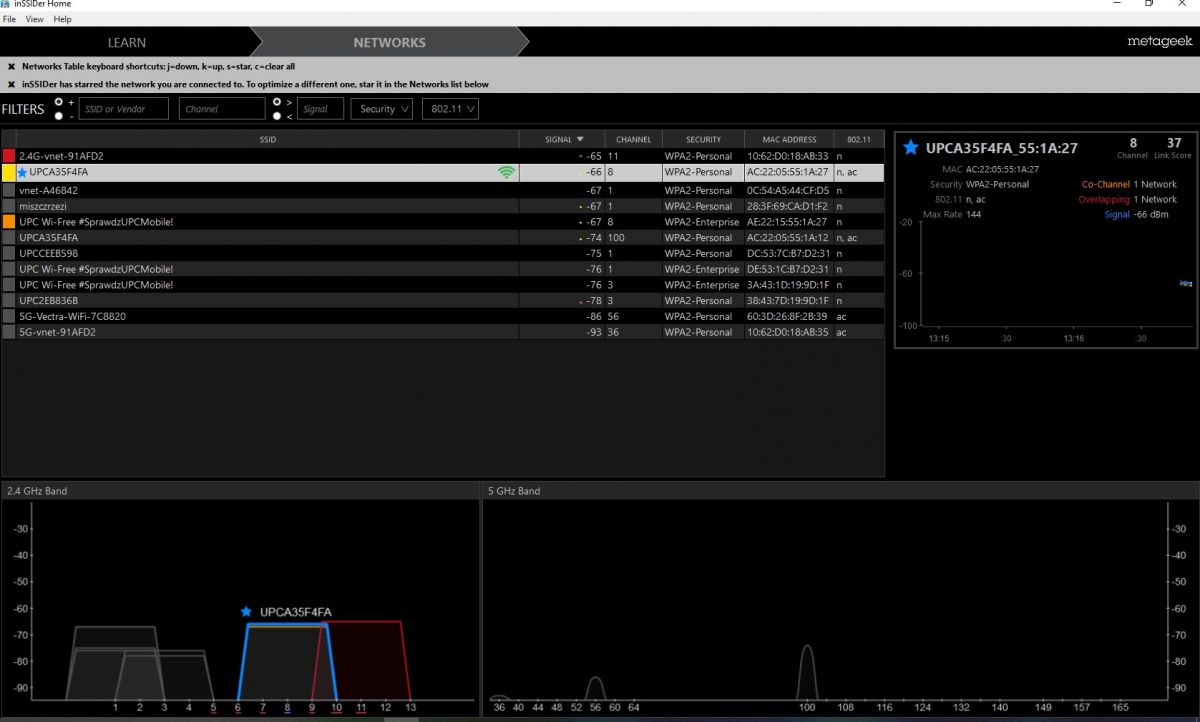Select the miszczrzezi network row
This screenshot has height=722, width=1200.
[x=443, y=206]
